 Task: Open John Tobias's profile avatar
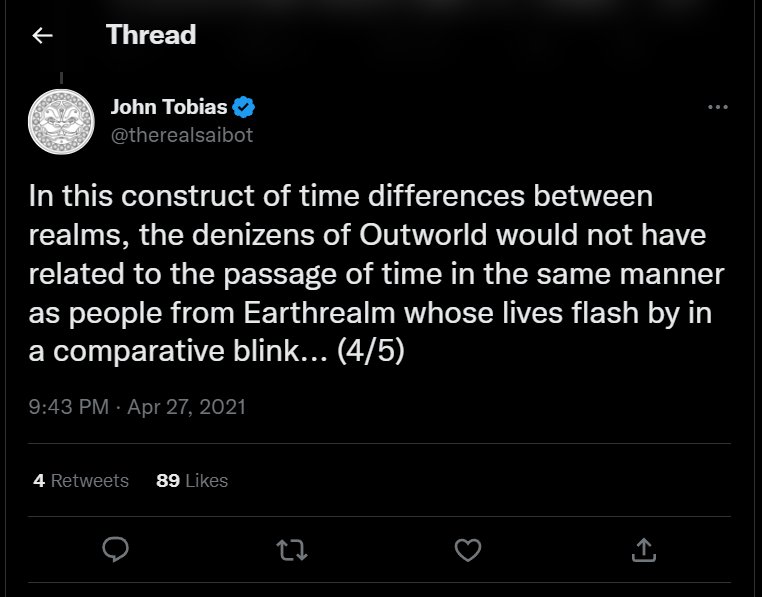(60, 121)
